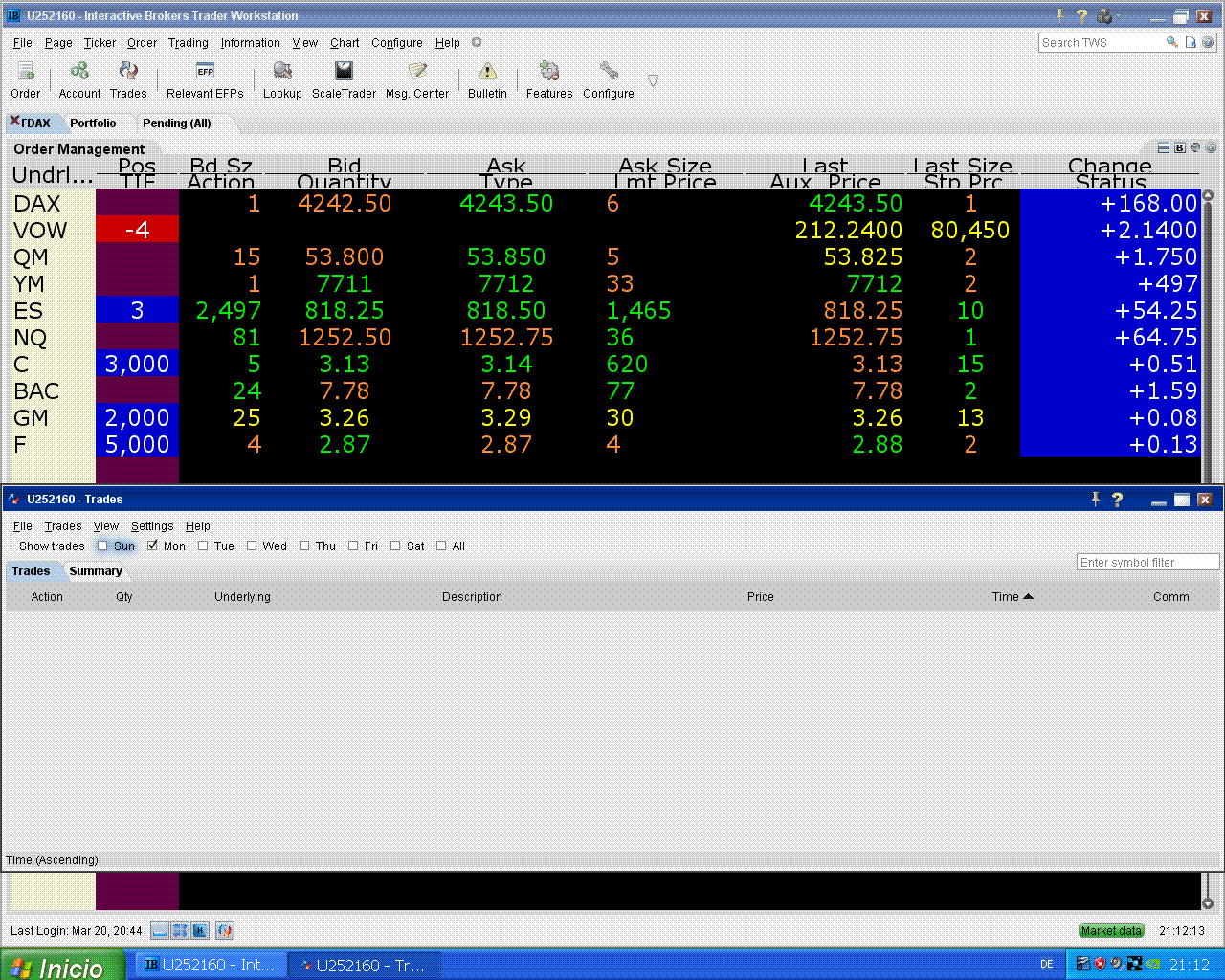This screenshot has width=1225, height=980.
Task: Open the Order toolbar icon
Action: tap(26, 79)
